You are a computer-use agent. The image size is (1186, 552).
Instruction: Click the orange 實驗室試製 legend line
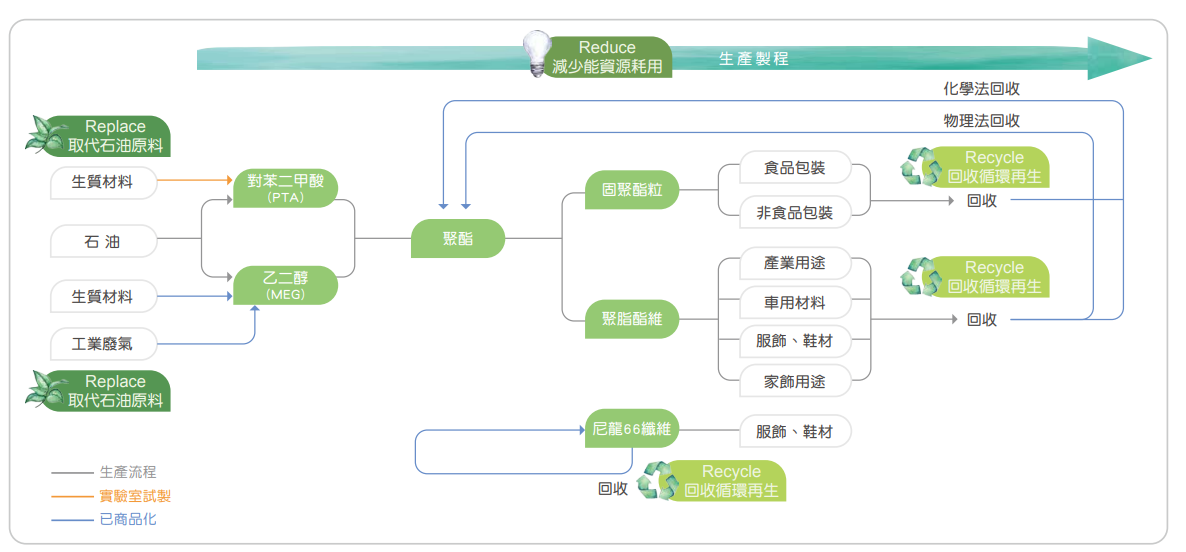click(x=71, y=496)
